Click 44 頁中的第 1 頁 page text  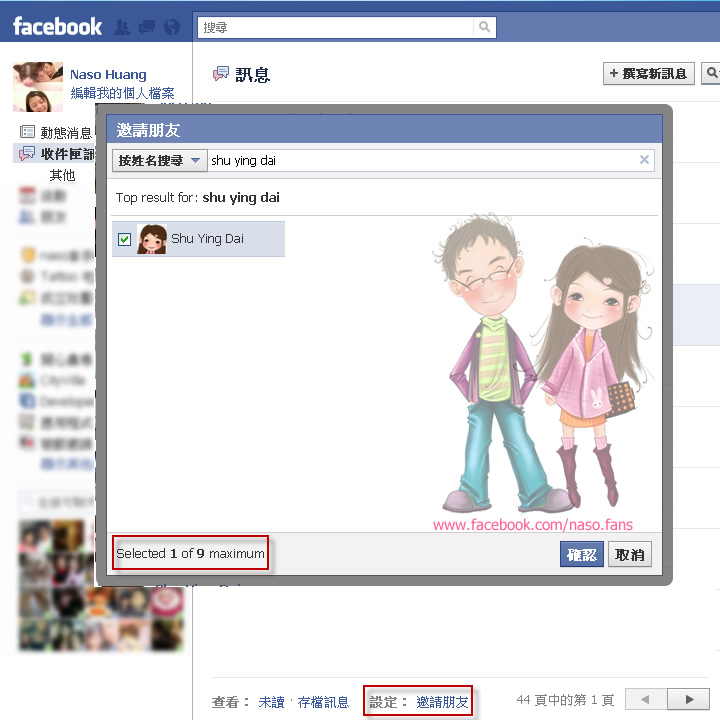click(565, 700)
